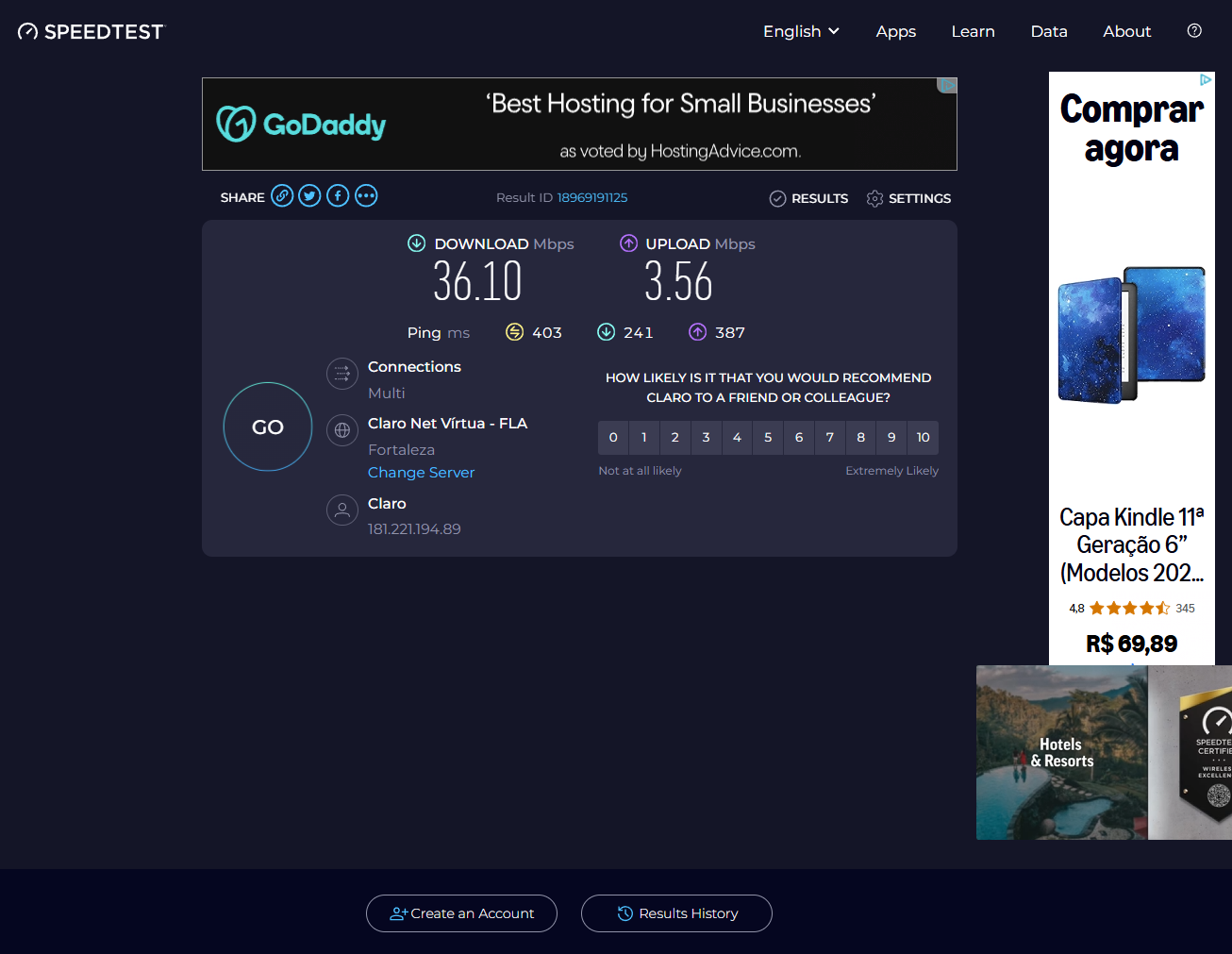View Results History
The height and width of the screenshot is (954, 1232).
(x=676, y=913)
